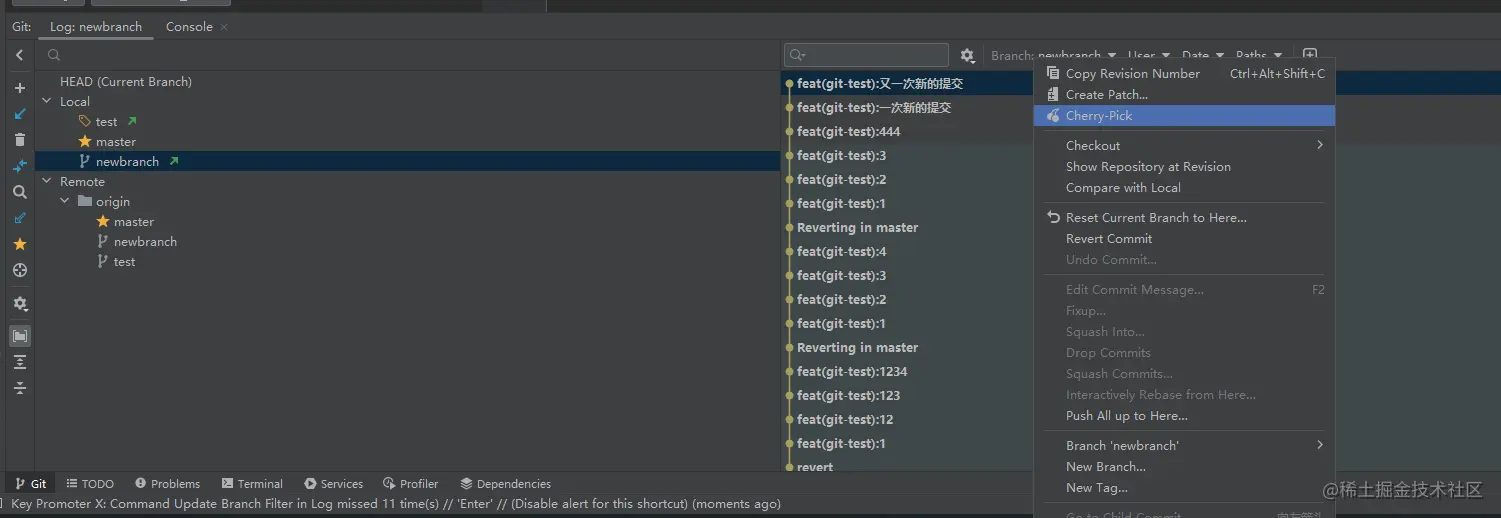Open the branches panel settings gear
The image size is (1501, 518).
20,304
